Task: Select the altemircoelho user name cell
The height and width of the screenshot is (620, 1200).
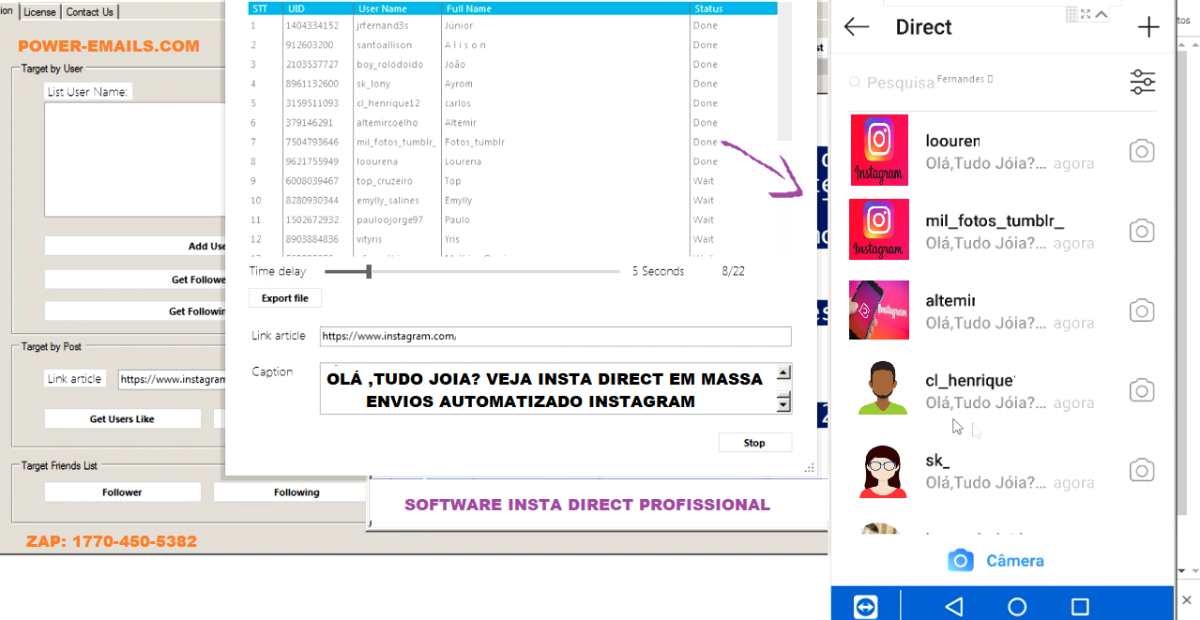Action: point(388,123)
